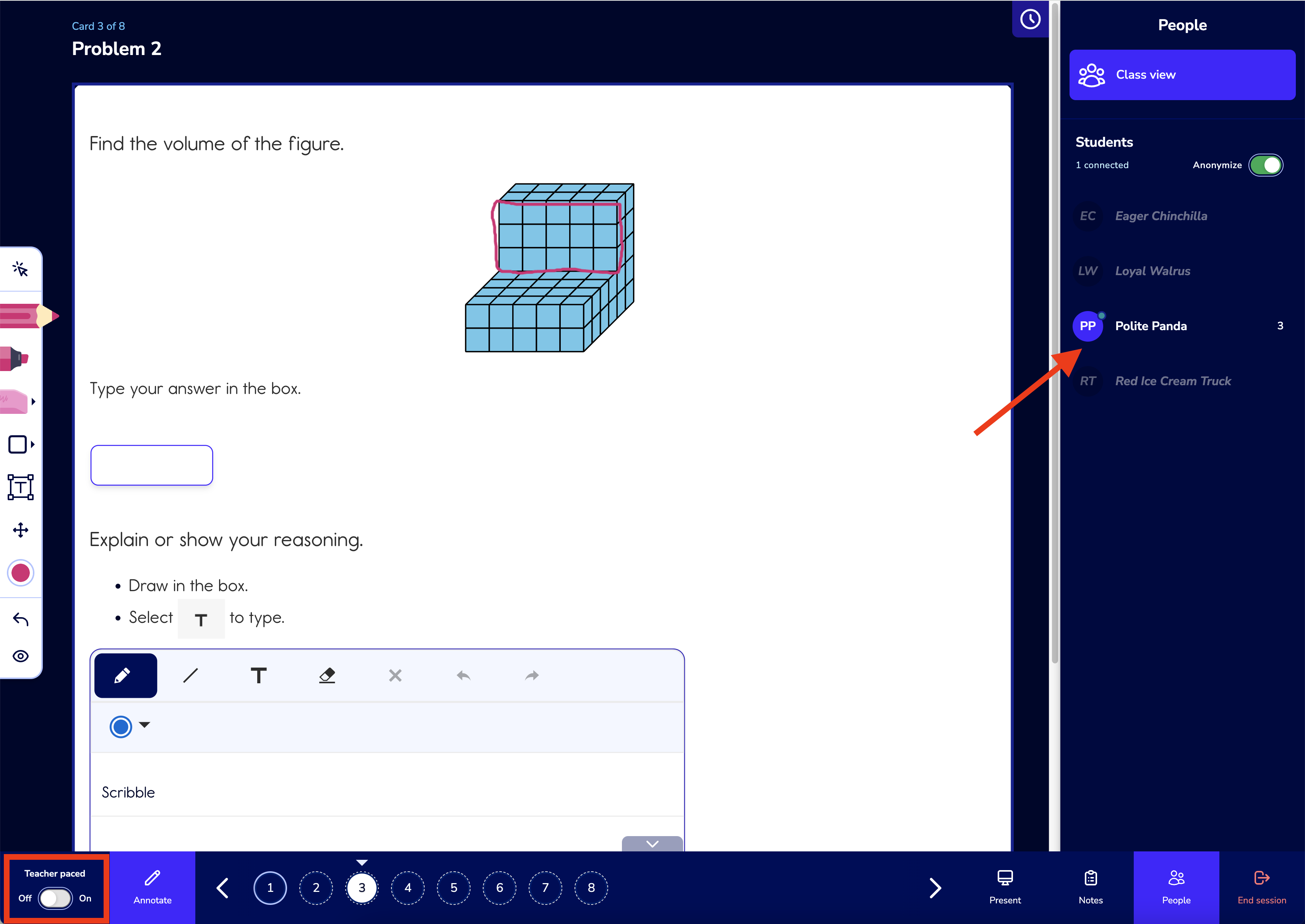Expand the shape tool options arrow
The height and width of the screenshot is (924, 1305).
tap(33, 444)
